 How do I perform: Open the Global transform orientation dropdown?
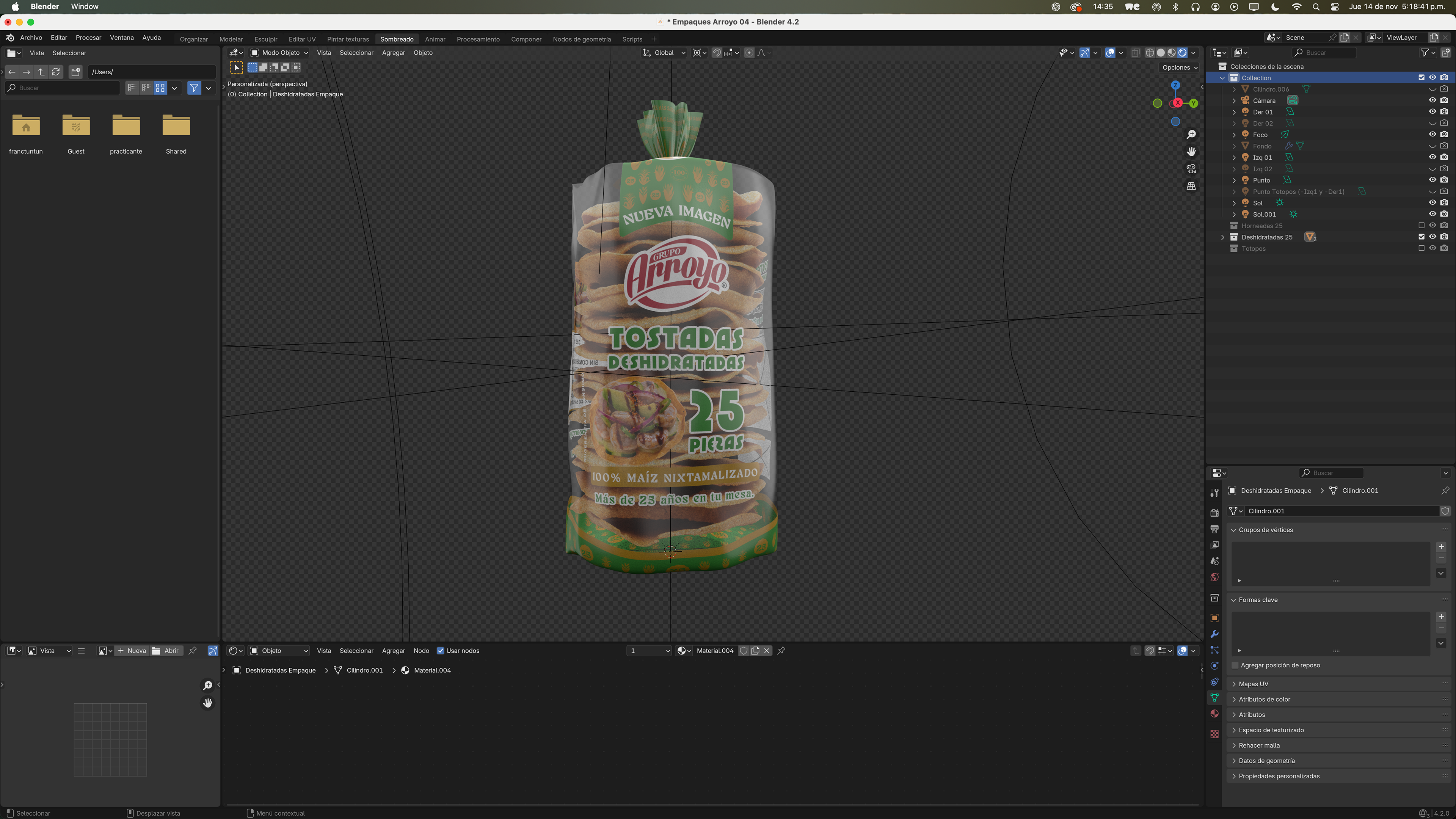664,53
